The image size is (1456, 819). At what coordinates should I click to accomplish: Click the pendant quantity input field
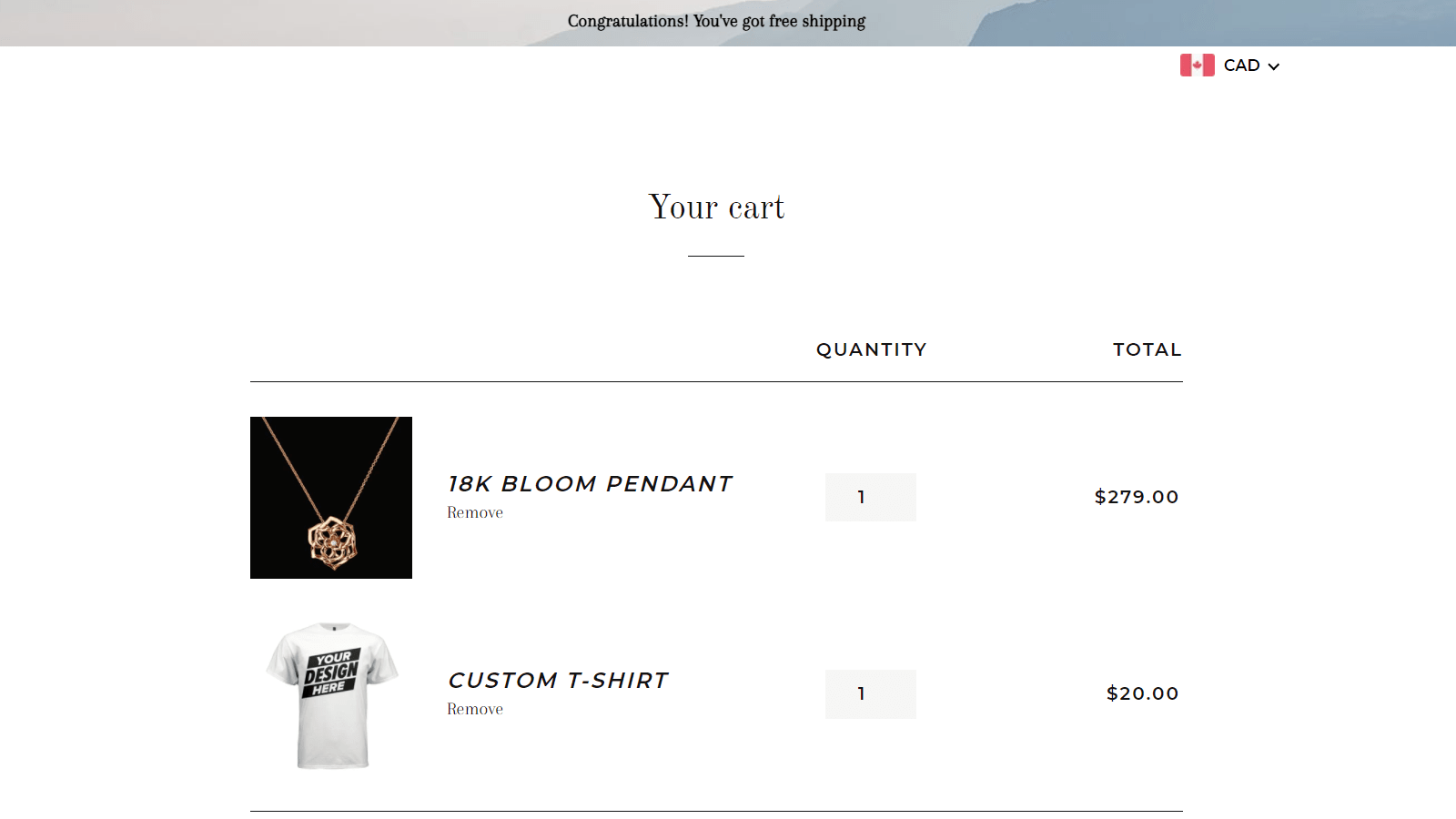tap(870, 497)
